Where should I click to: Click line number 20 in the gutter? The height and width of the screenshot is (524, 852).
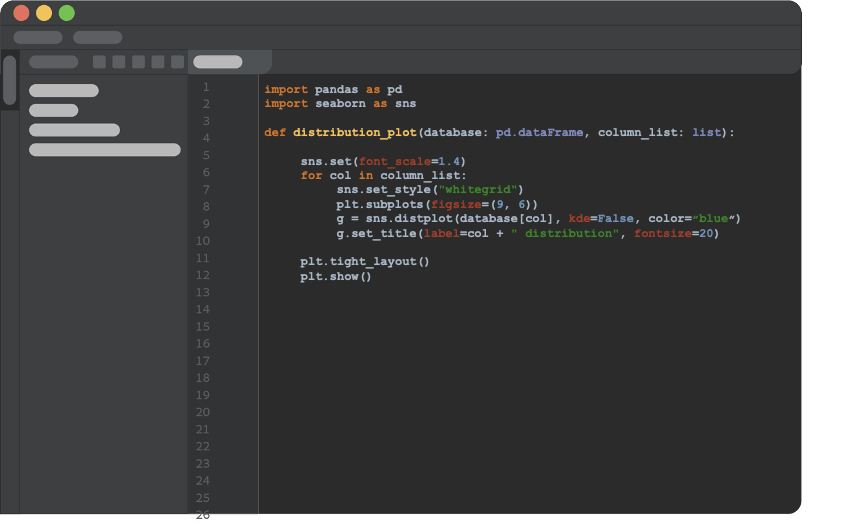click(203, 412)
